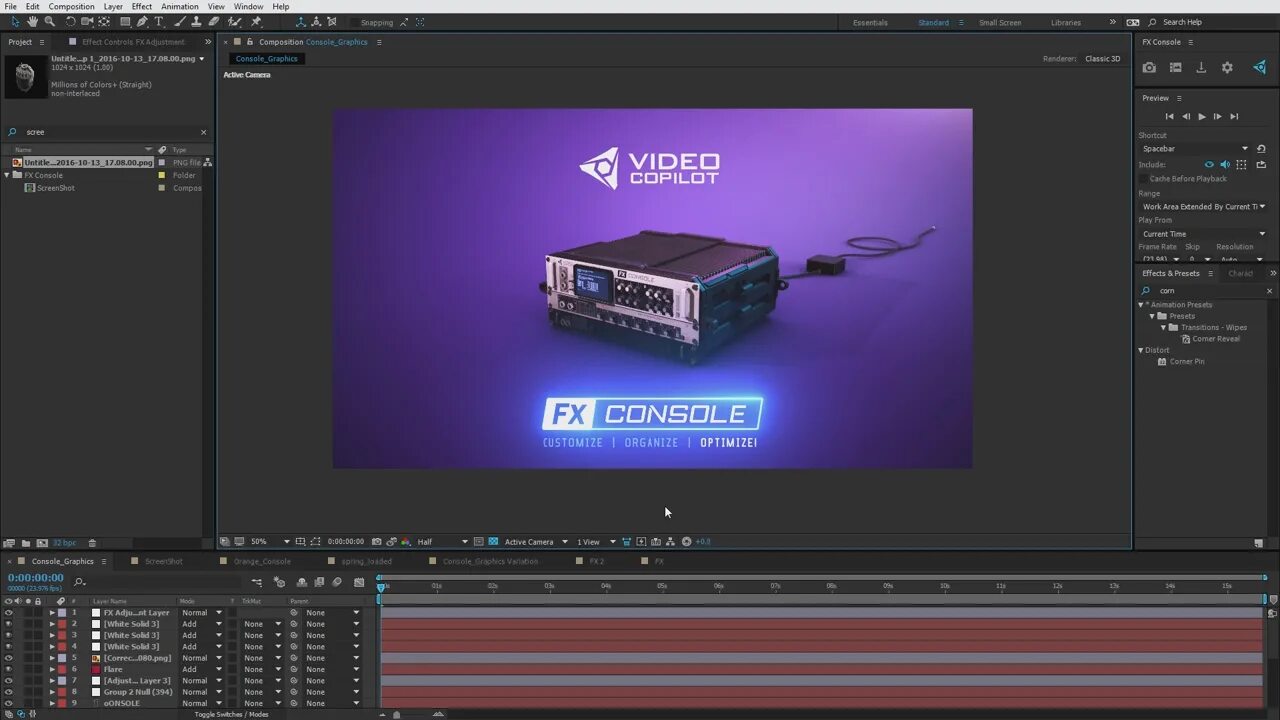Switch to the ScreenShot timeline tab

point(164,561)
